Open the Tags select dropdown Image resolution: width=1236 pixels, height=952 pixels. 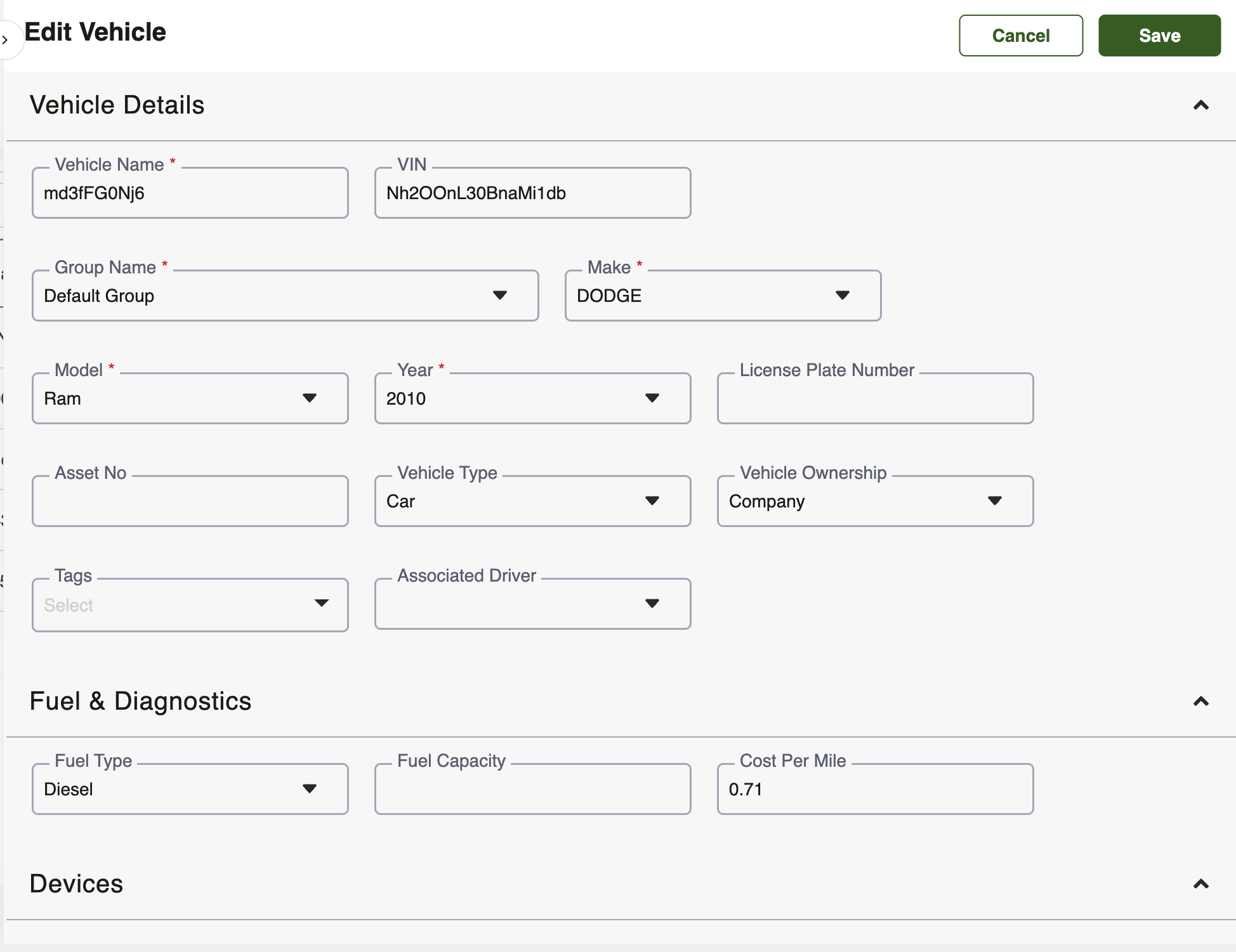click(x=190, y=605)
